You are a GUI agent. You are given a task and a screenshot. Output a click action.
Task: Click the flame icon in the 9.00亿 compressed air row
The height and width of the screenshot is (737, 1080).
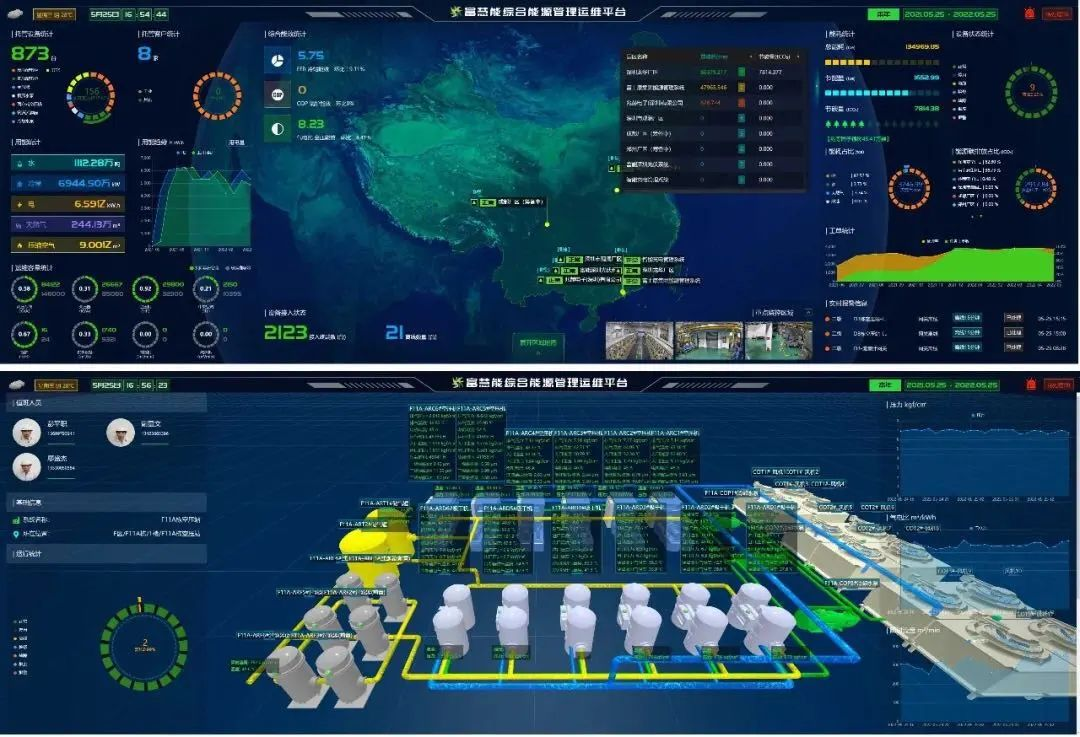(20, 244)
